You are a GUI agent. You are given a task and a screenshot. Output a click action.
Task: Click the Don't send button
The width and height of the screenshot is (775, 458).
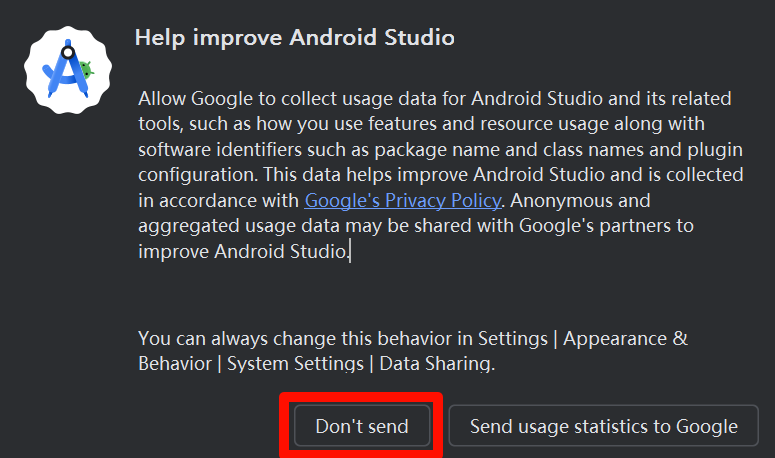(x=362, y=426)
